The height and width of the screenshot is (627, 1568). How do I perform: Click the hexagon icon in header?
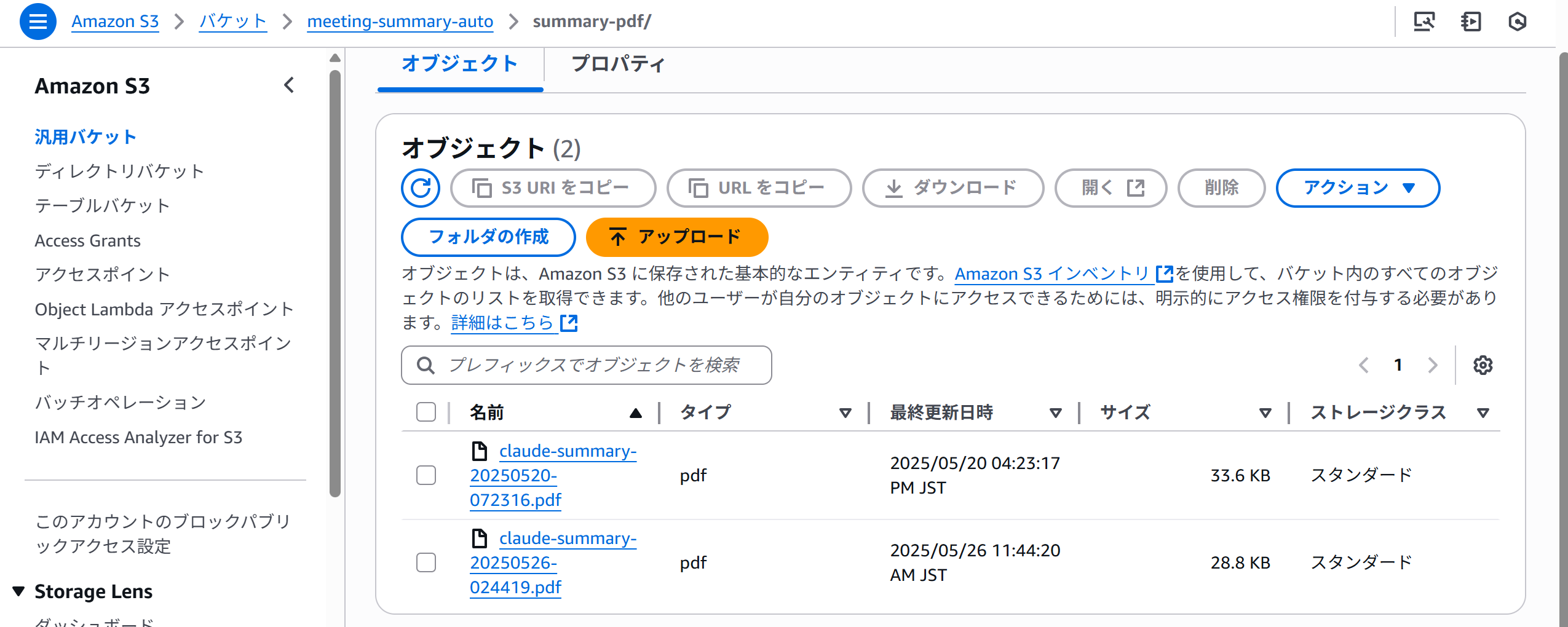[1517, 22]
